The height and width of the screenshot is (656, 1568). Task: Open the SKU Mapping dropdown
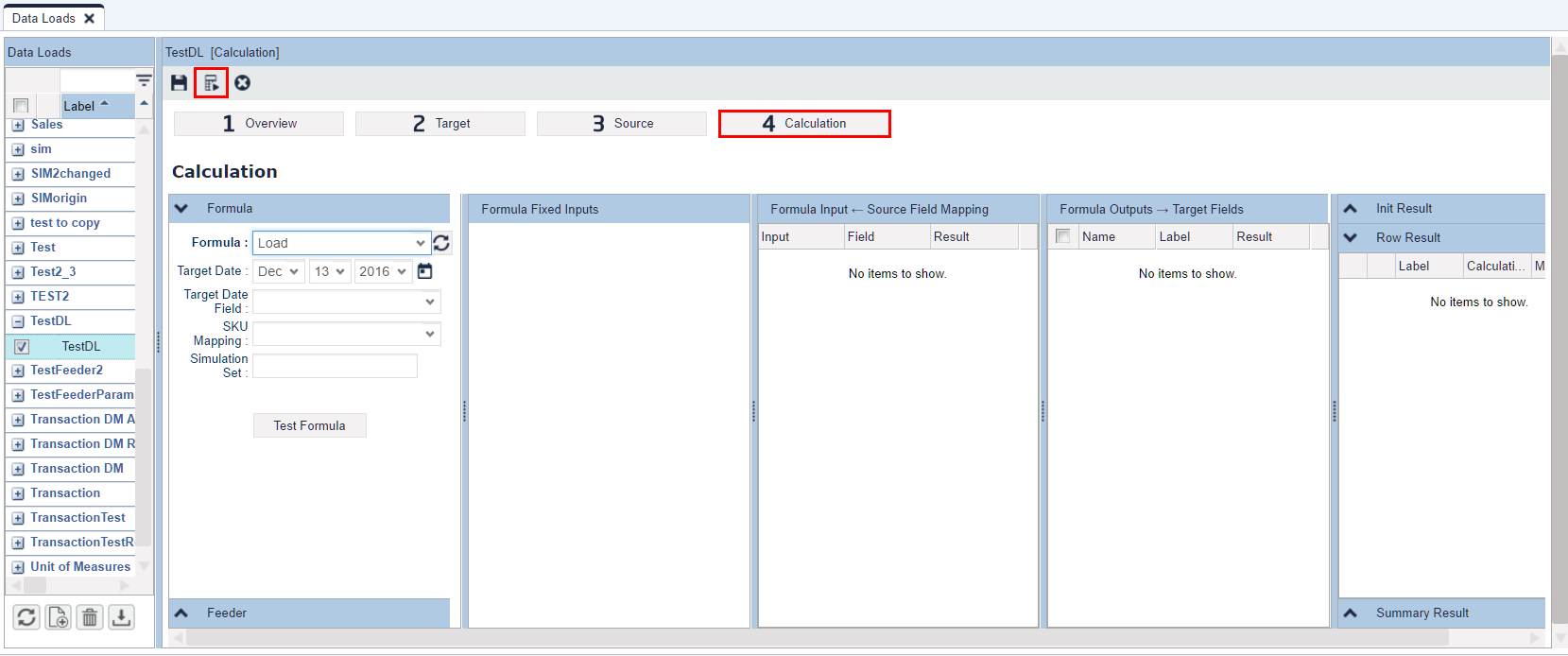pos(346,334)
